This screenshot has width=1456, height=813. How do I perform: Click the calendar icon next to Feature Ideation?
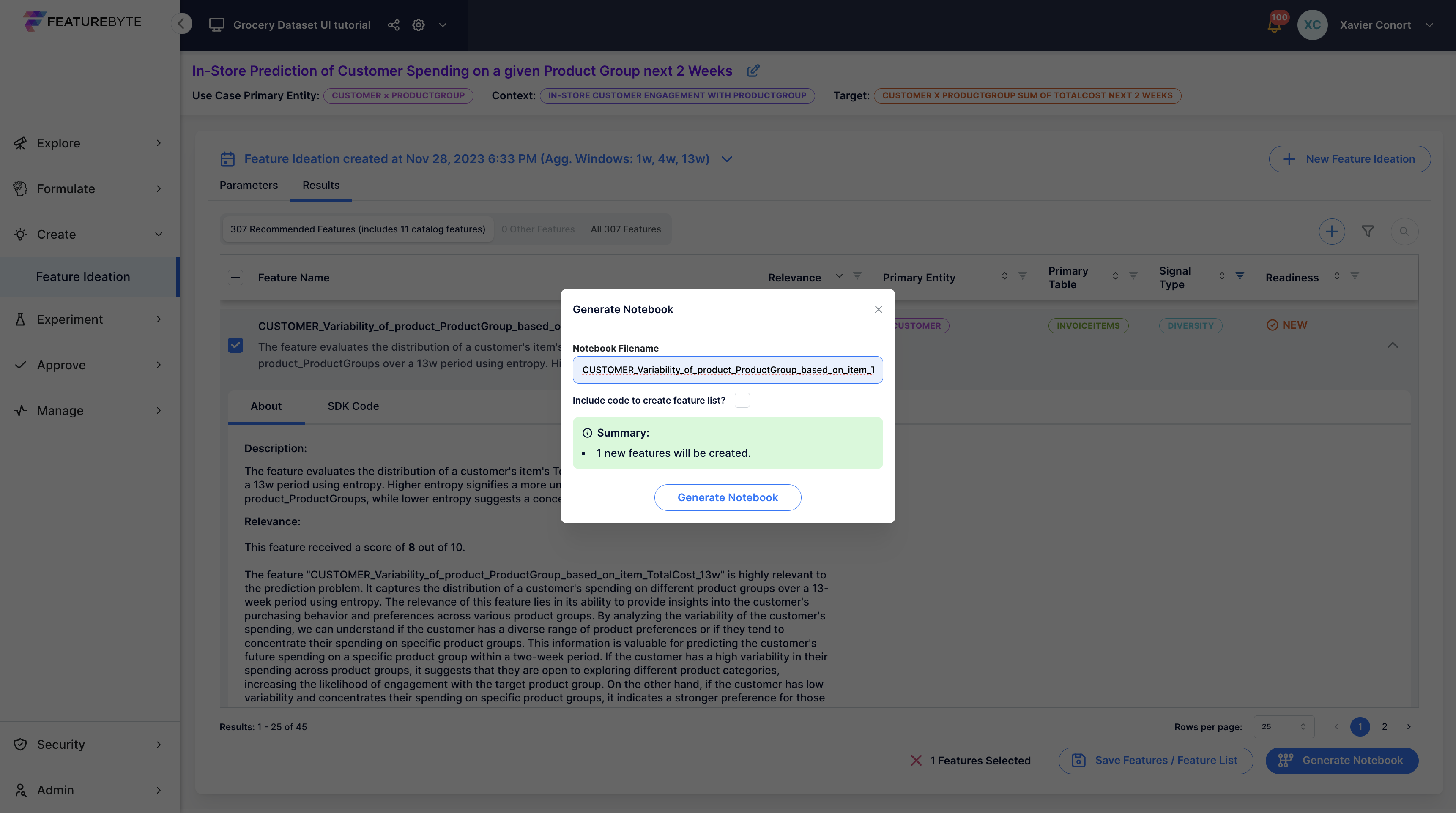coord(227,159)
